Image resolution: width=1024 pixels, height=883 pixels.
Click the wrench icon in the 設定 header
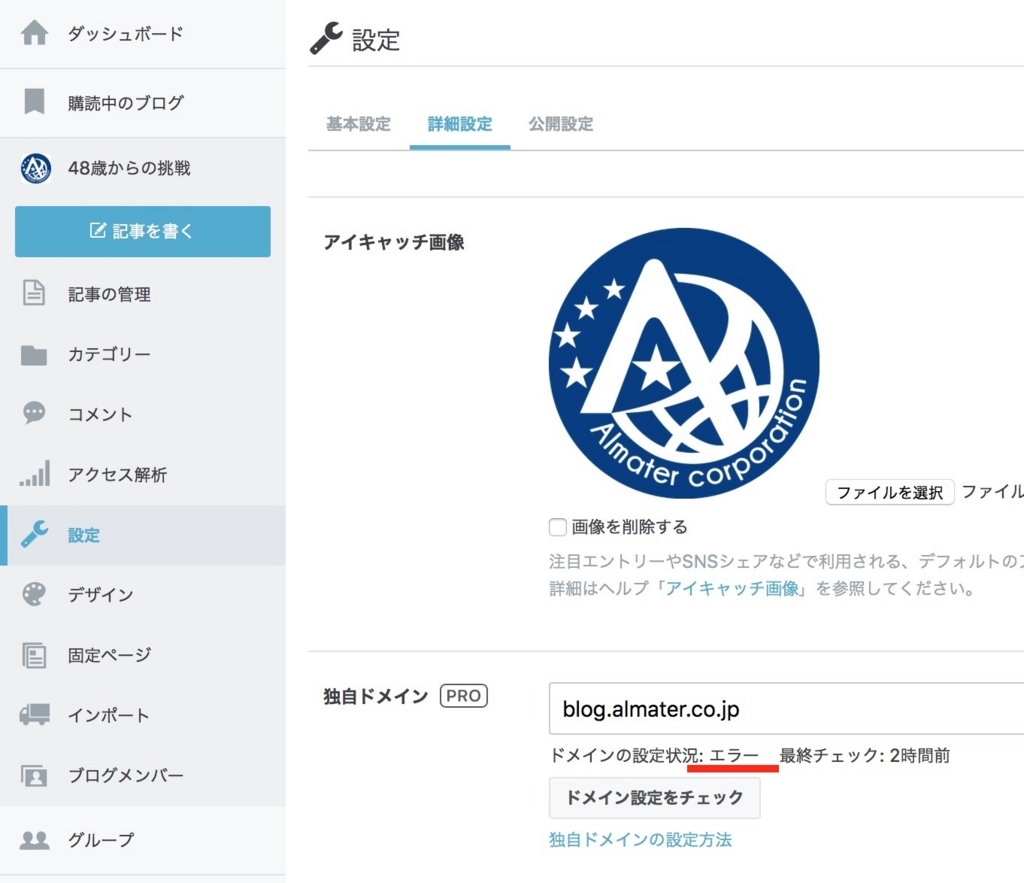[326, 39]
